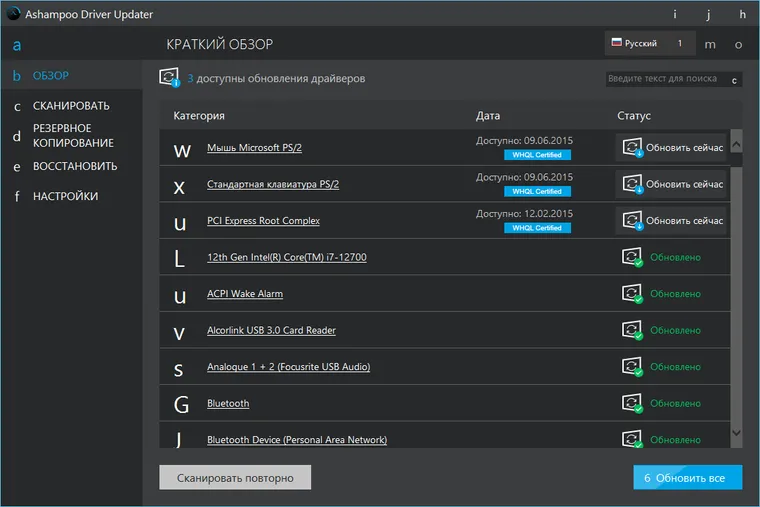760x507 pixels.
Task: Click the keyboard icon for Стандартная клавиатура PS/2
Action: click(179, 188)
